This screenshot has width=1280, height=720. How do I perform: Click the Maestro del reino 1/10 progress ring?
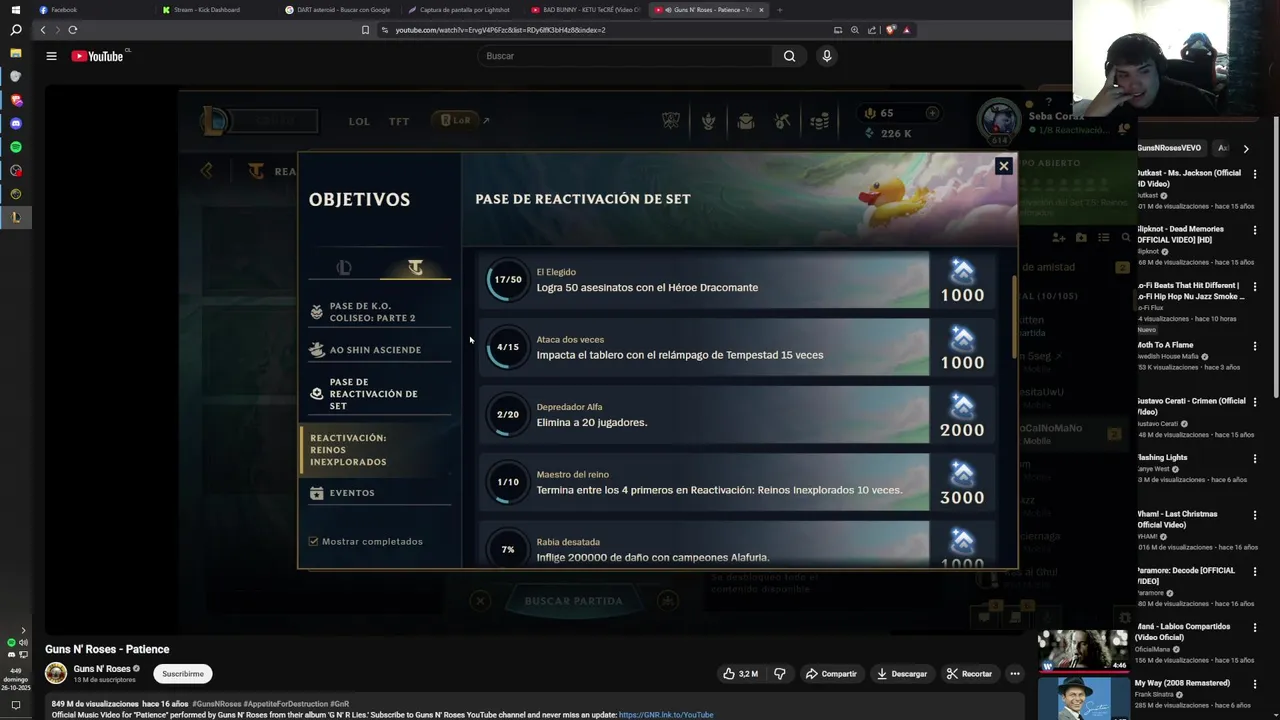click(508, 482)
